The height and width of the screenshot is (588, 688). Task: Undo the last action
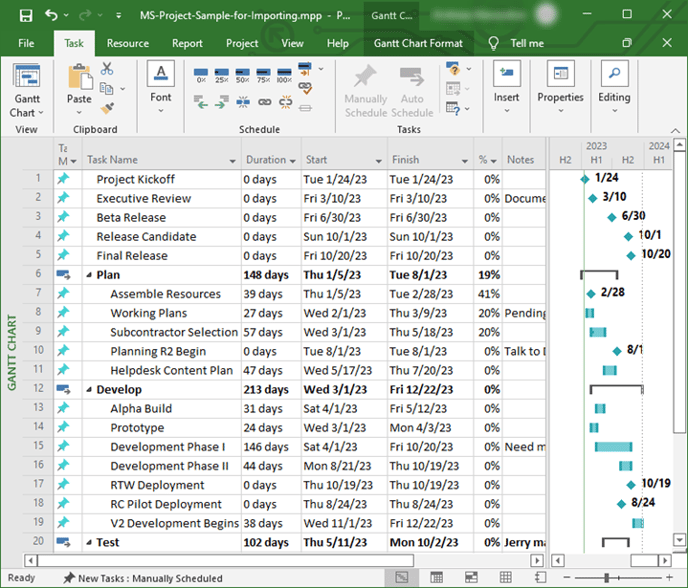51,15
